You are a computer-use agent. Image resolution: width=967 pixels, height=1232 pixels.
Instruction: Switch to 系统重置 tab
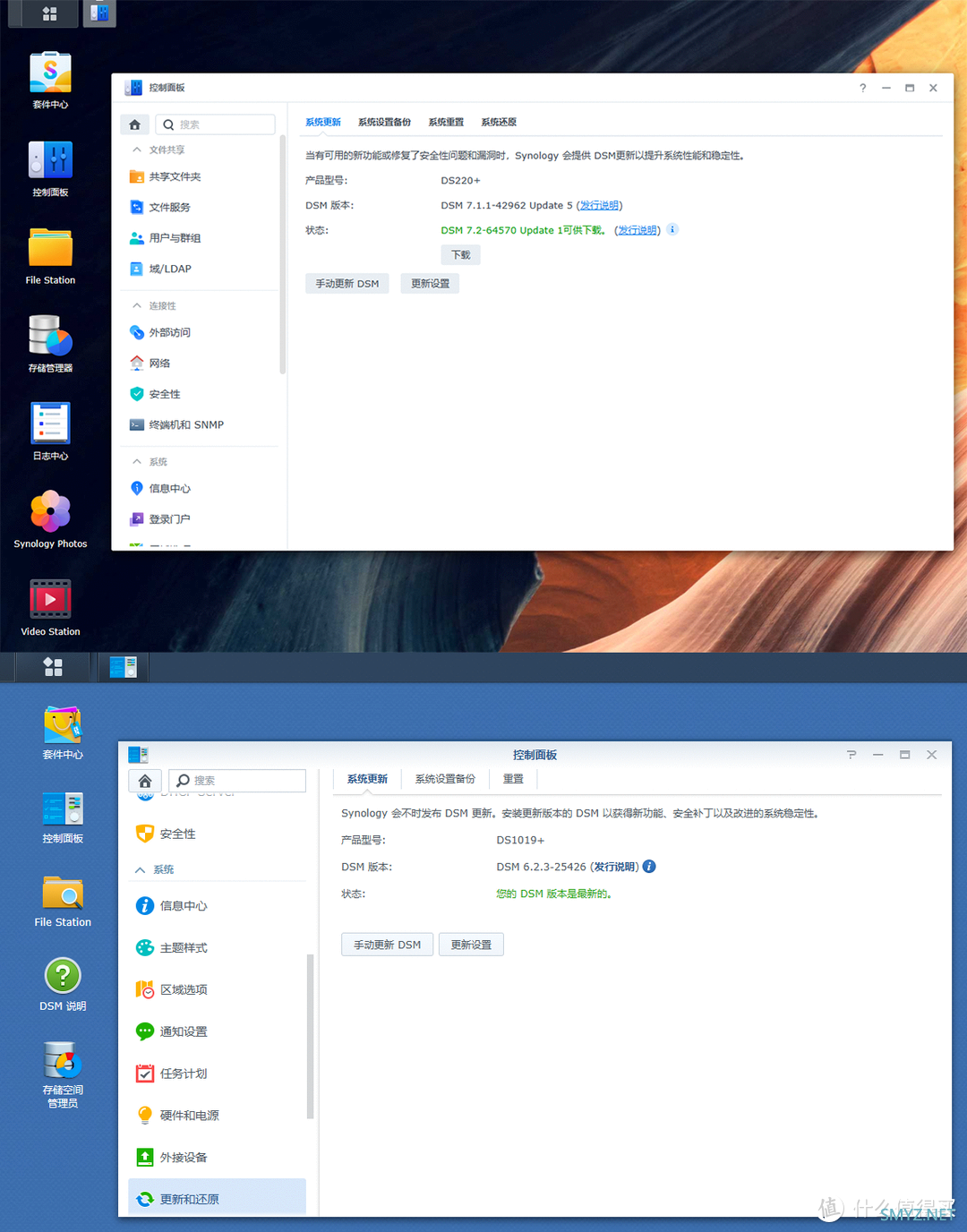point(446,122)
